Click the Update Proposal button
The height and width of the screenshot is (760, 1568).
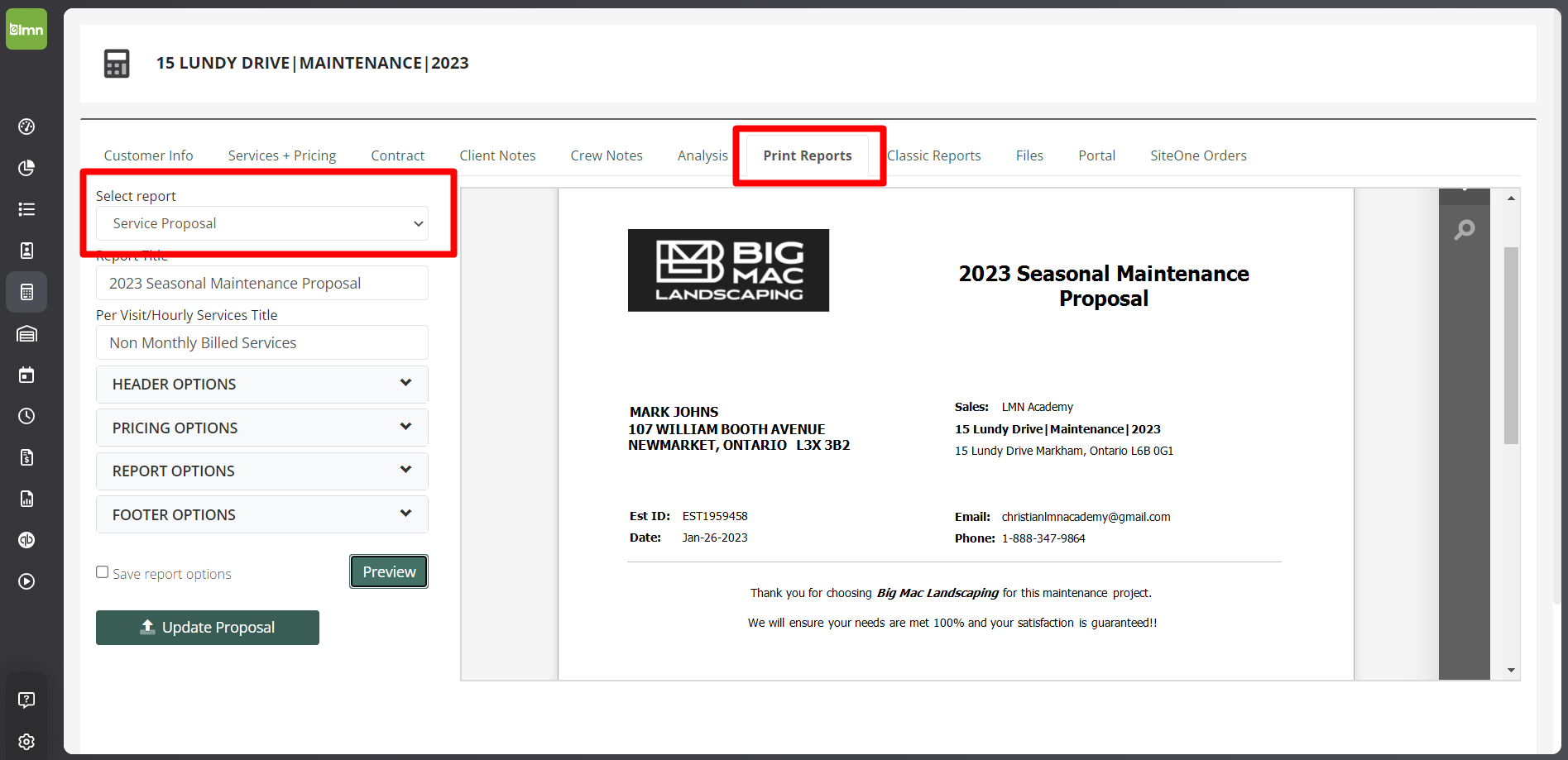click(208, 628)
